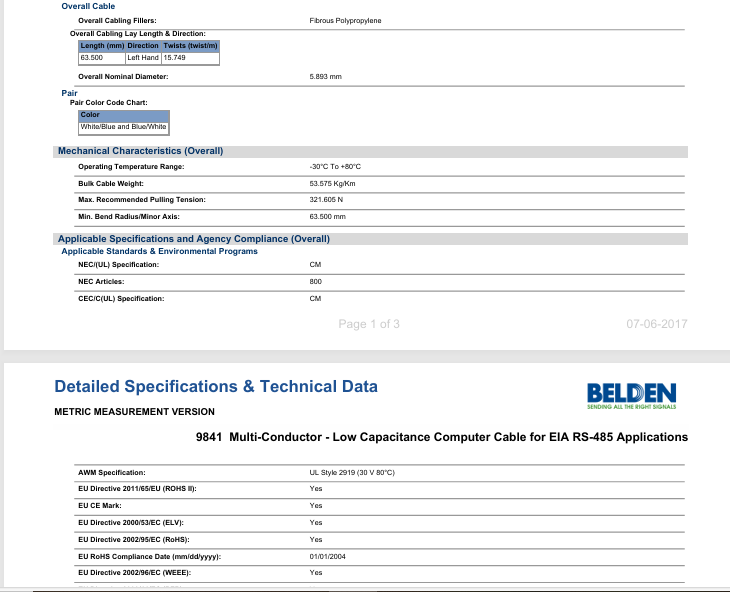Click the 'AWM Specification:' label
The height and width of the screenshot is (592, 730).
[112, 472]
